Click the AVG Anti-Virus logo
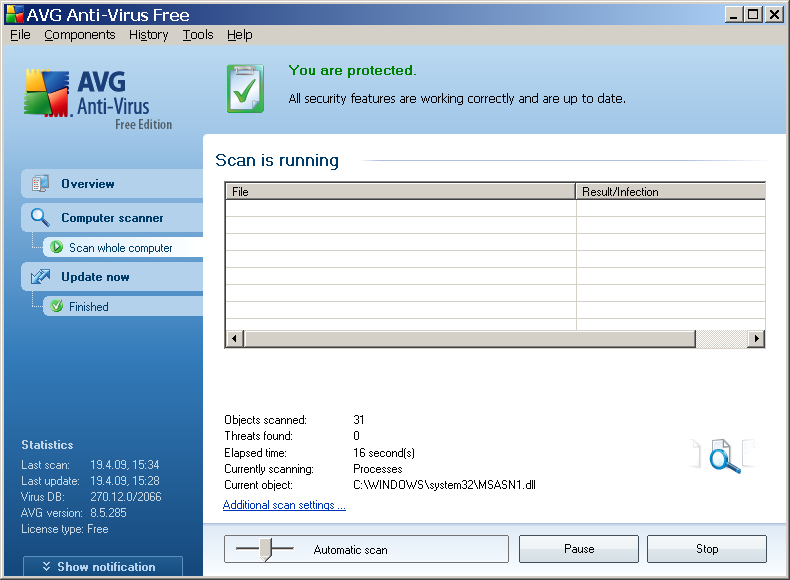The width and height of the screenshot is (790, 580). coord(98,99)
